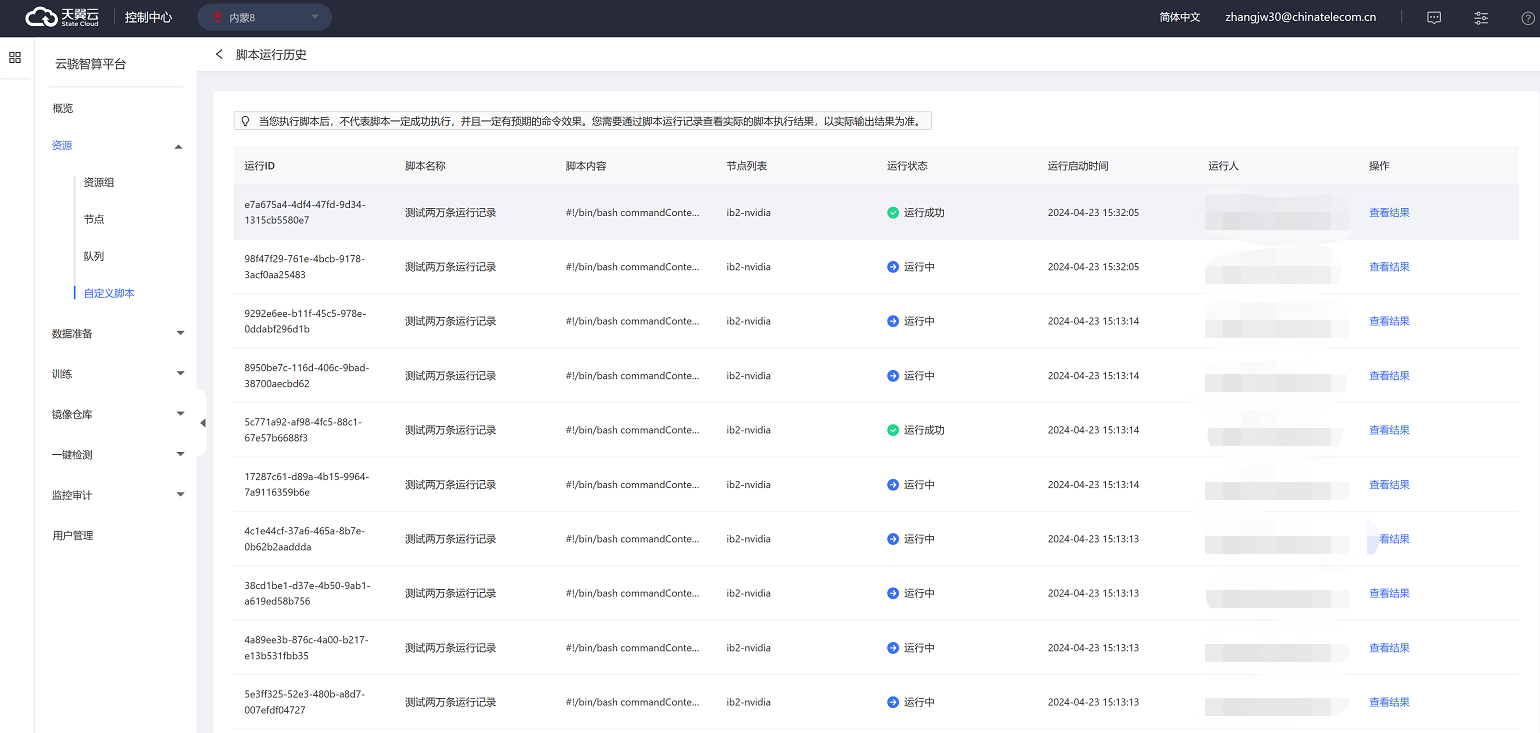Screen dimensions: 1540x733
Task: Collapse the 资源 sidebar section
Action: tap(178, 146)
